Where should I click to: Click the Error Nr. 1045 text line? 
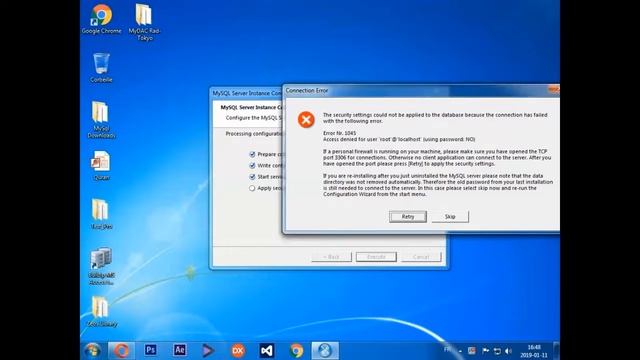(x=340, y=133)
